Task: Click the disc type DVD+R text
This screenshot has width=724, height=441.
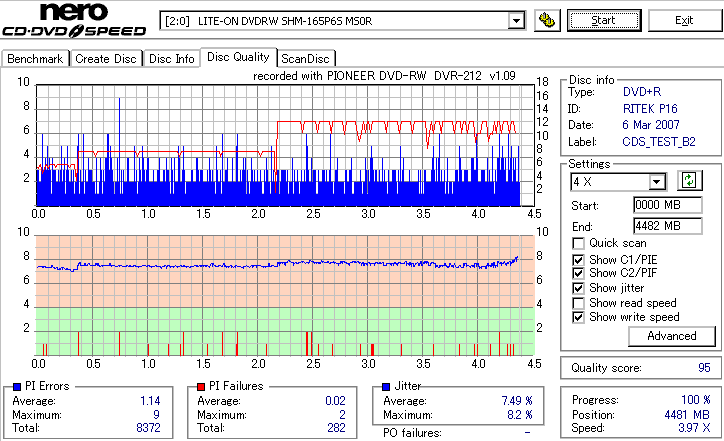Action: click(642, 91)
